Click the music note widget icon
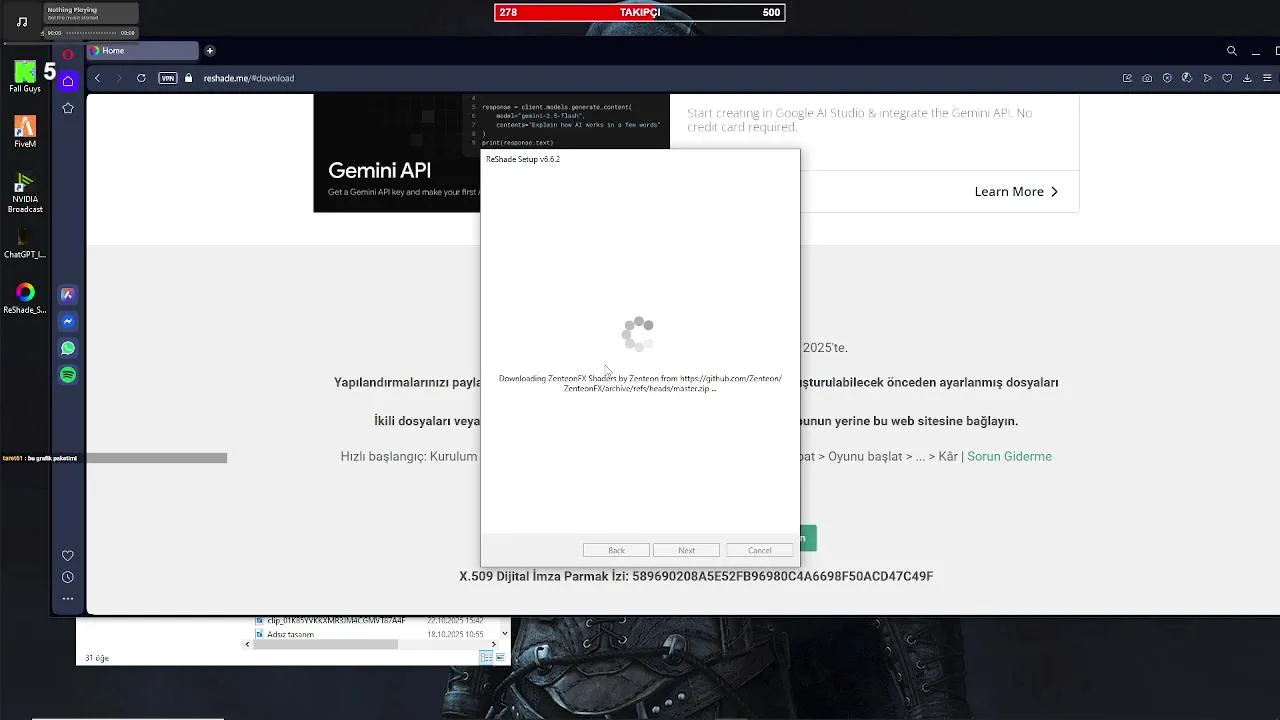The height and width of the screenshot is (720, 1280). click(22, 21)
